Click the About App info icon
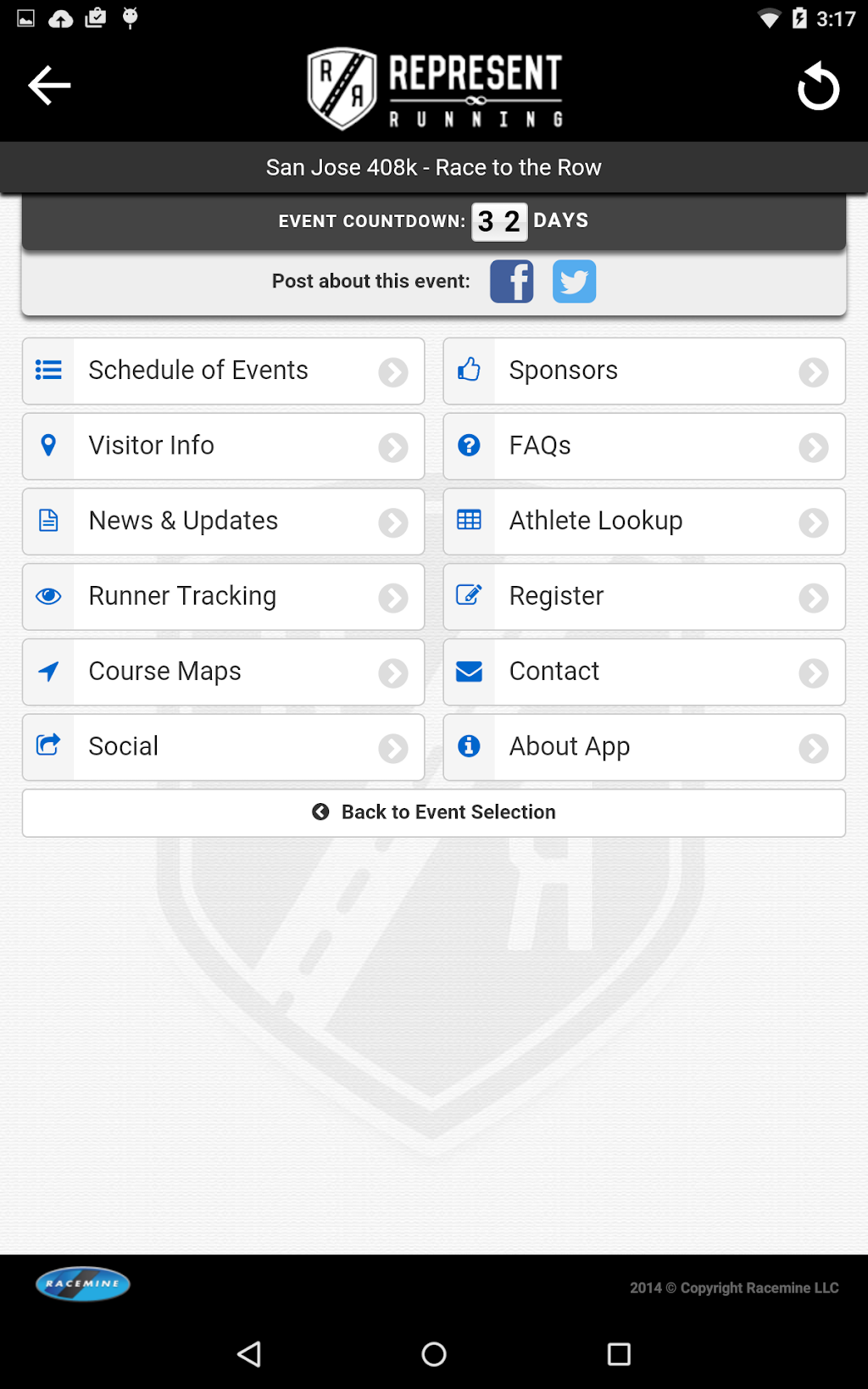Screen dimensions: 868x1389 (469, 746)
